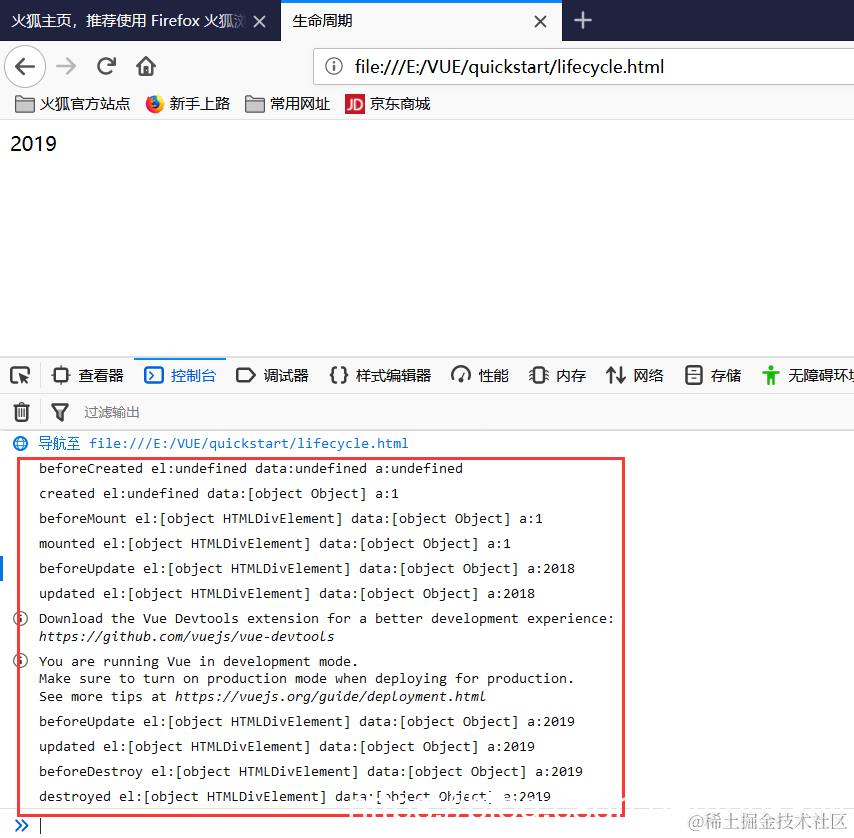
Task: Open the vuejs.org deployment guide link
Action: pyautogui.click(x=330, y=696)
